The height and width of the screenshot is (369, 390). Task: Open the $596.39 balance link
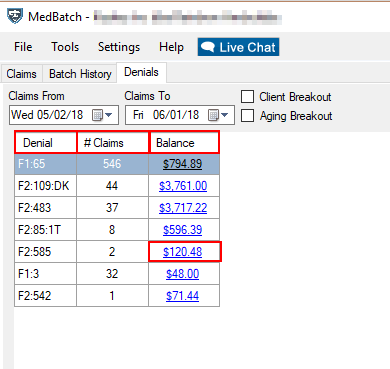pos(183,230)
